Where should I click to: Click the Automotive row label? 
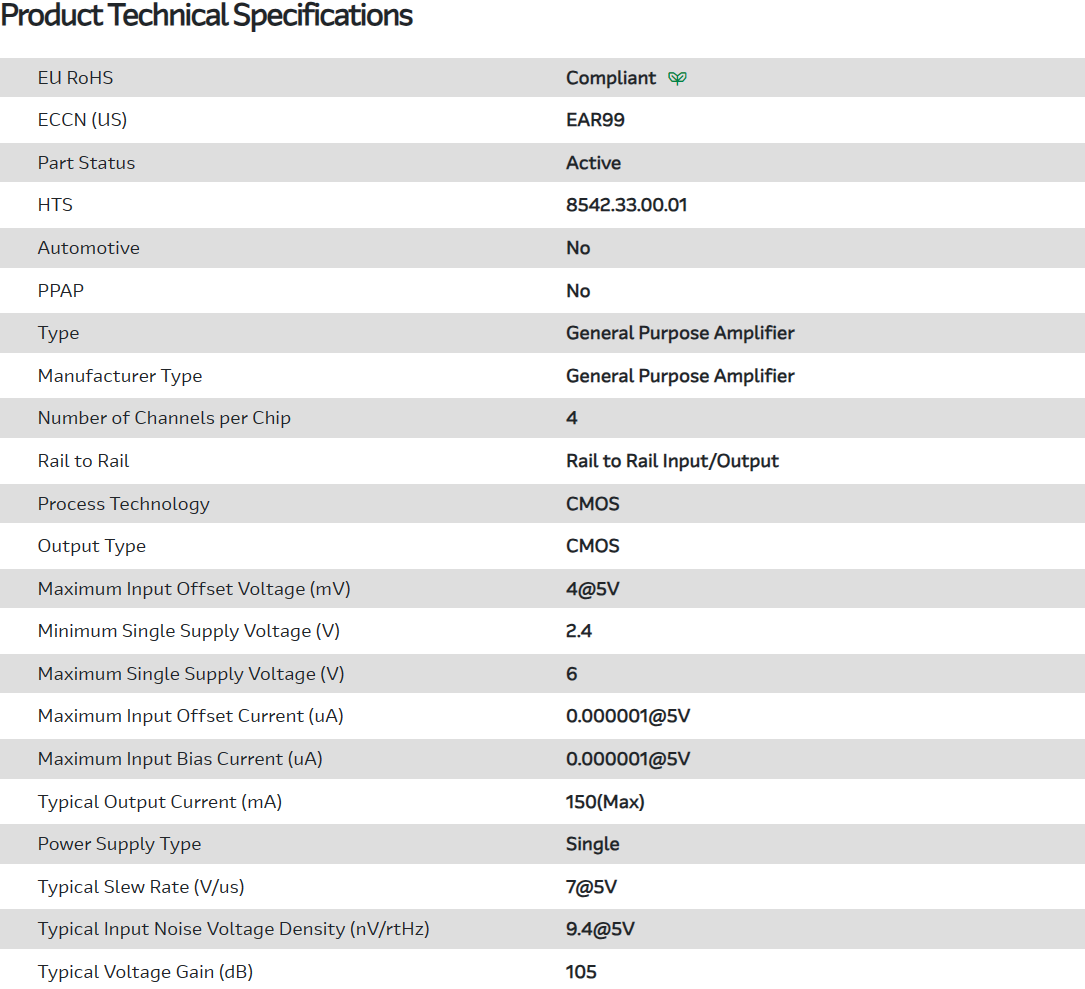pos(88,248)
